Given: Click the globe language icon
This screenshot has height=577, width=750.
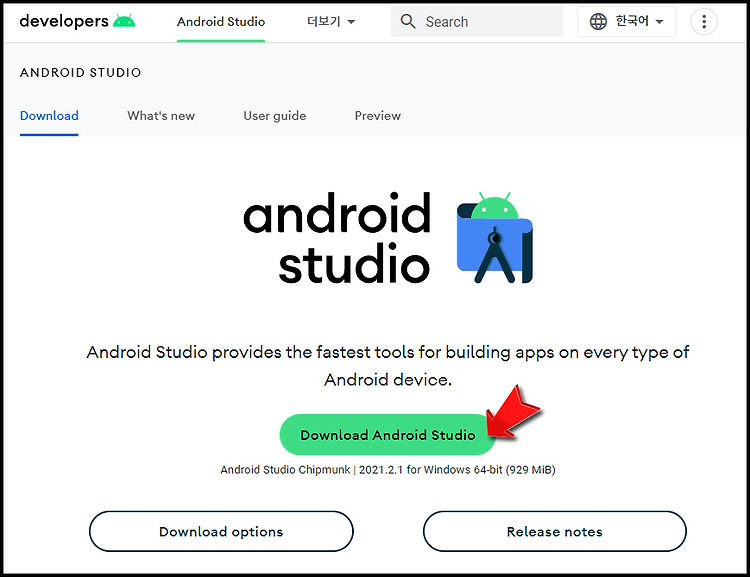Looking at the screenshot, I should pos(598,22).
